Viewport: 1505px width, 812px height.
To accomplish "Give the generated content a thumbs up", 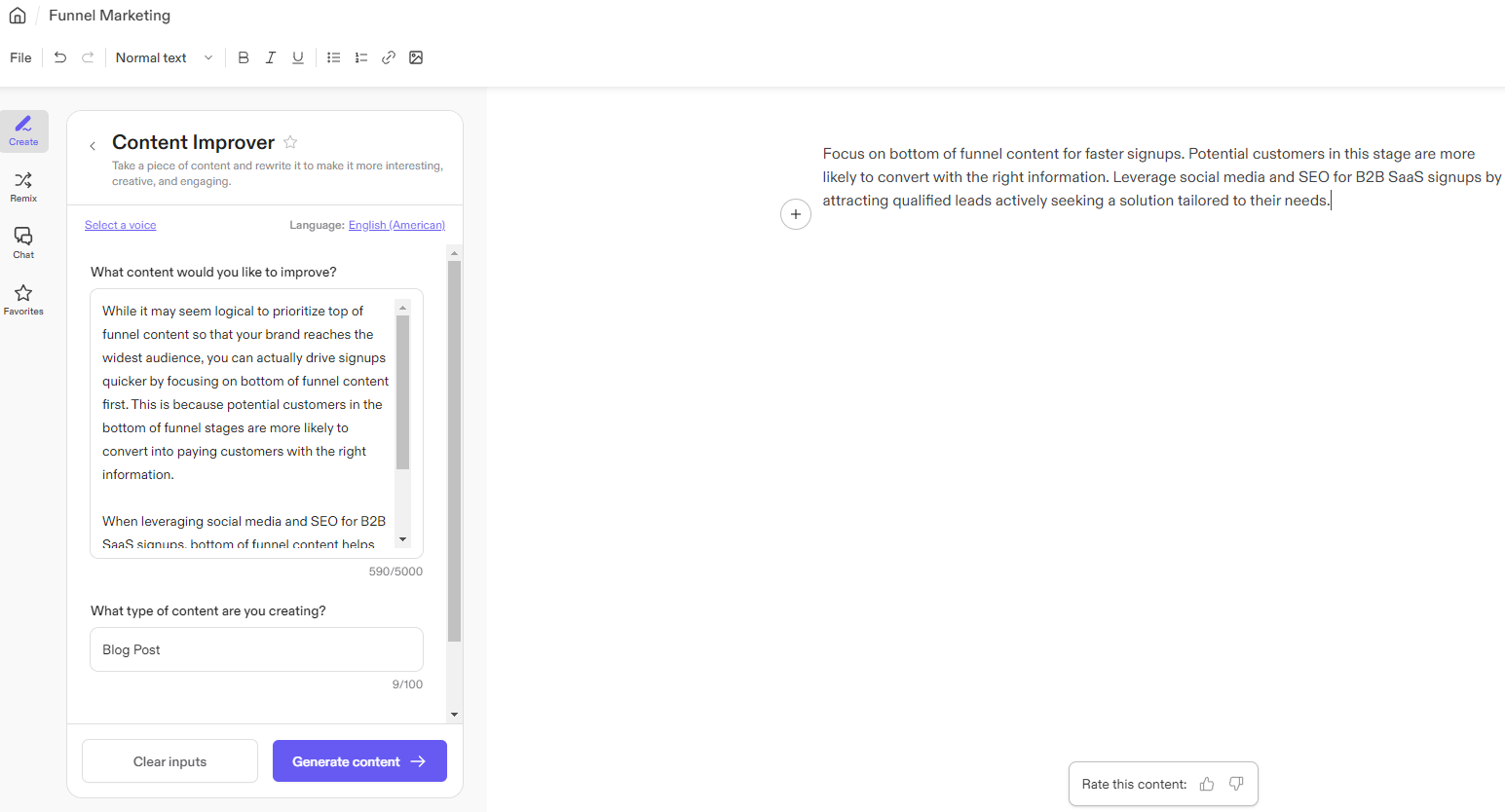I will (1207, 784).
